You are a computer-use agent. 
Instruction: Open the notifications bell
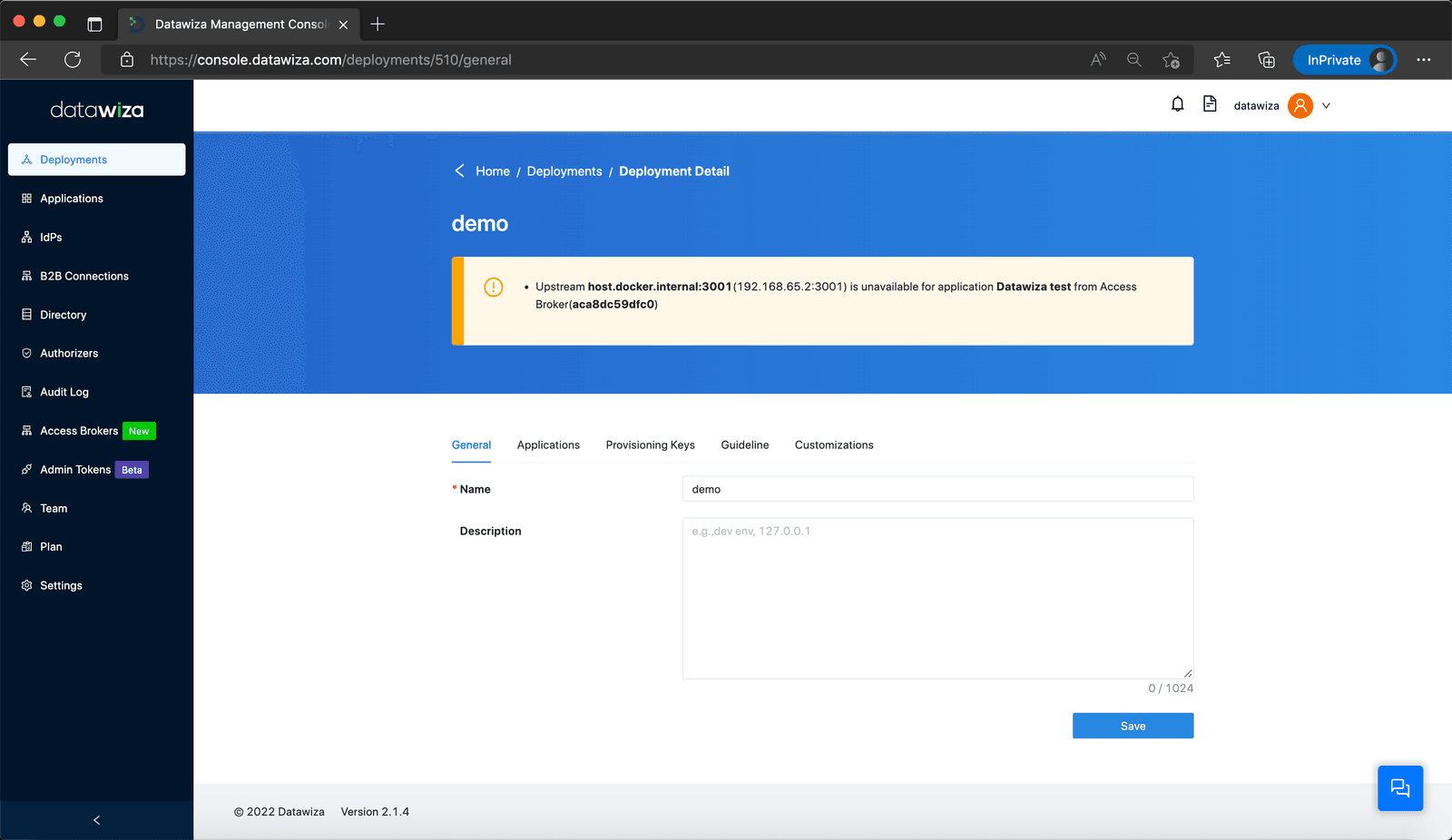click(x=1177, y=104)
